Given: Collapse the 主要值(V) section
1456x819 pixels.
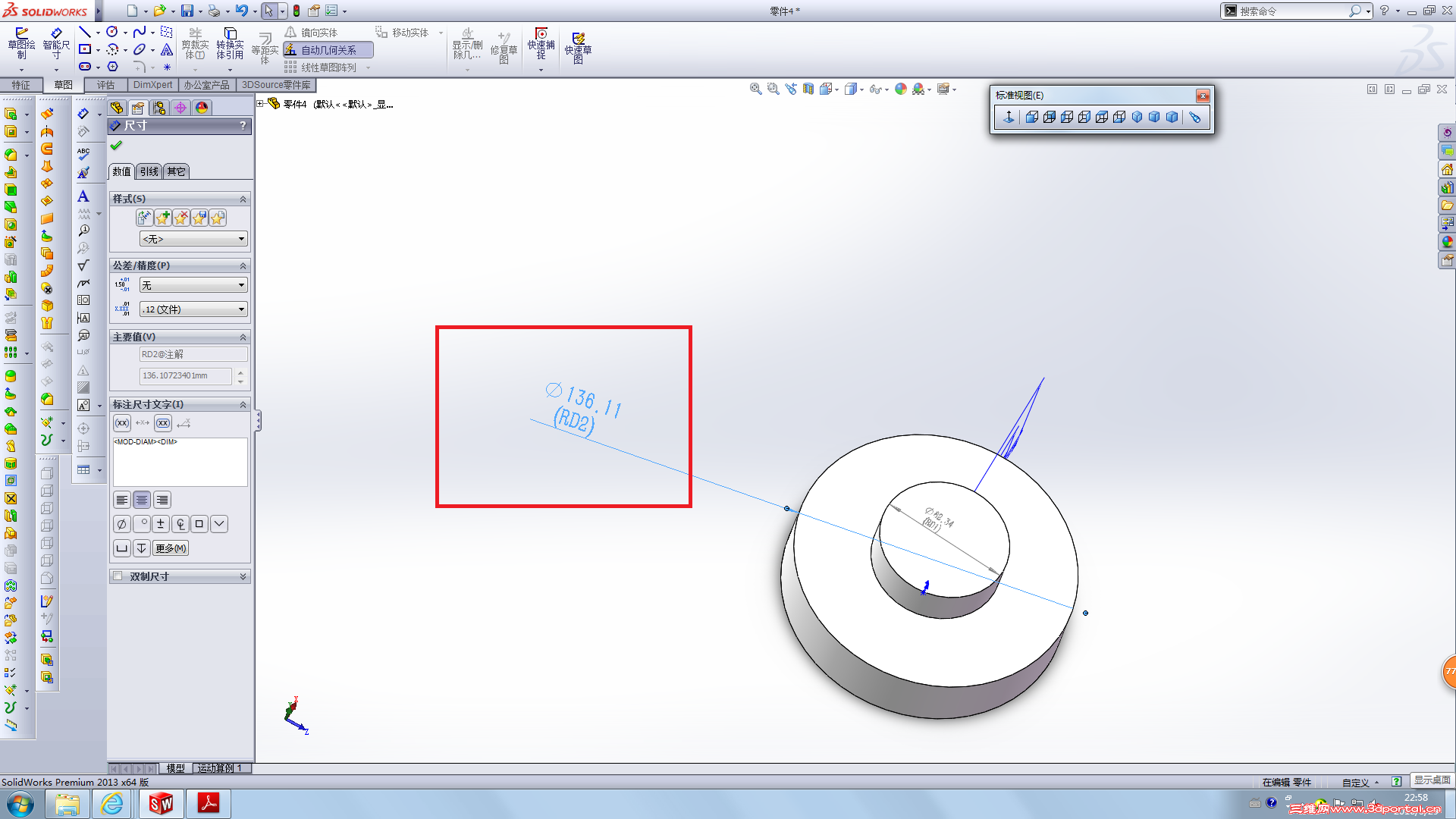Looking at the screenshot, I should tap(243, 337).
